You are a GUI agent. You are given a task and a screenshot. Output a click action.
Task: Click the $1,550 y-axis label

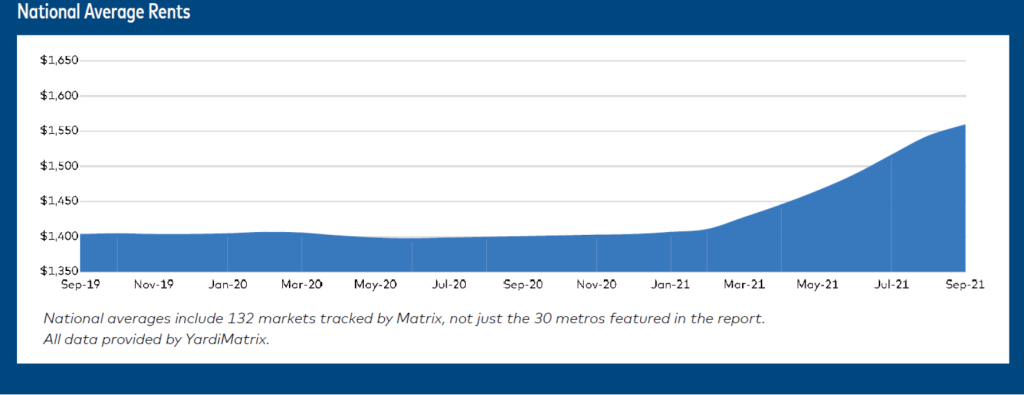tap(59, 131)
